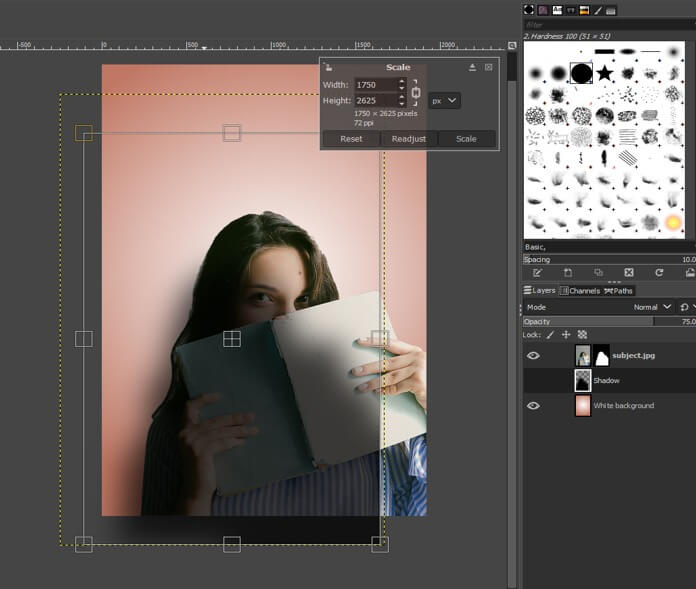Click the lock alpha checkerboard icon
Viewport: 696px width, 589px height.
click(582, 334)
